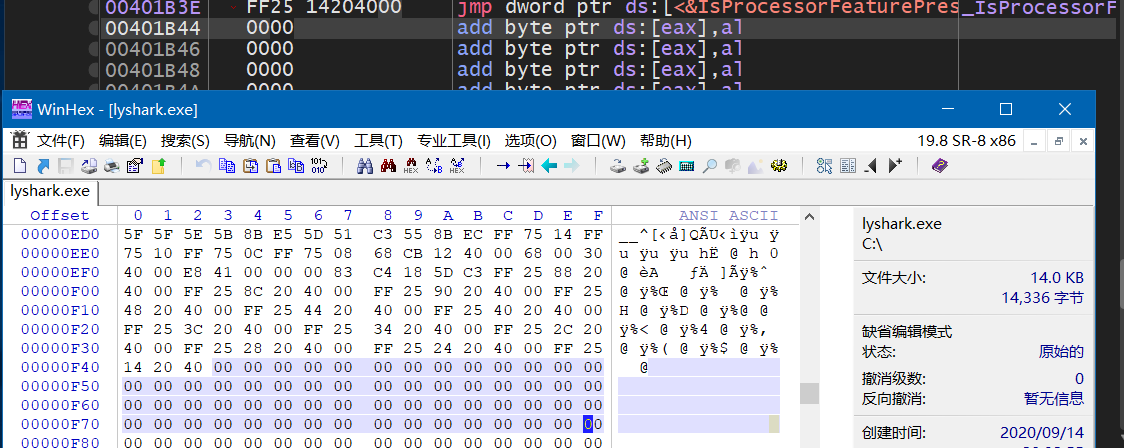
Task: Open the 工具(T) menu
Action: tap(378, 140)
